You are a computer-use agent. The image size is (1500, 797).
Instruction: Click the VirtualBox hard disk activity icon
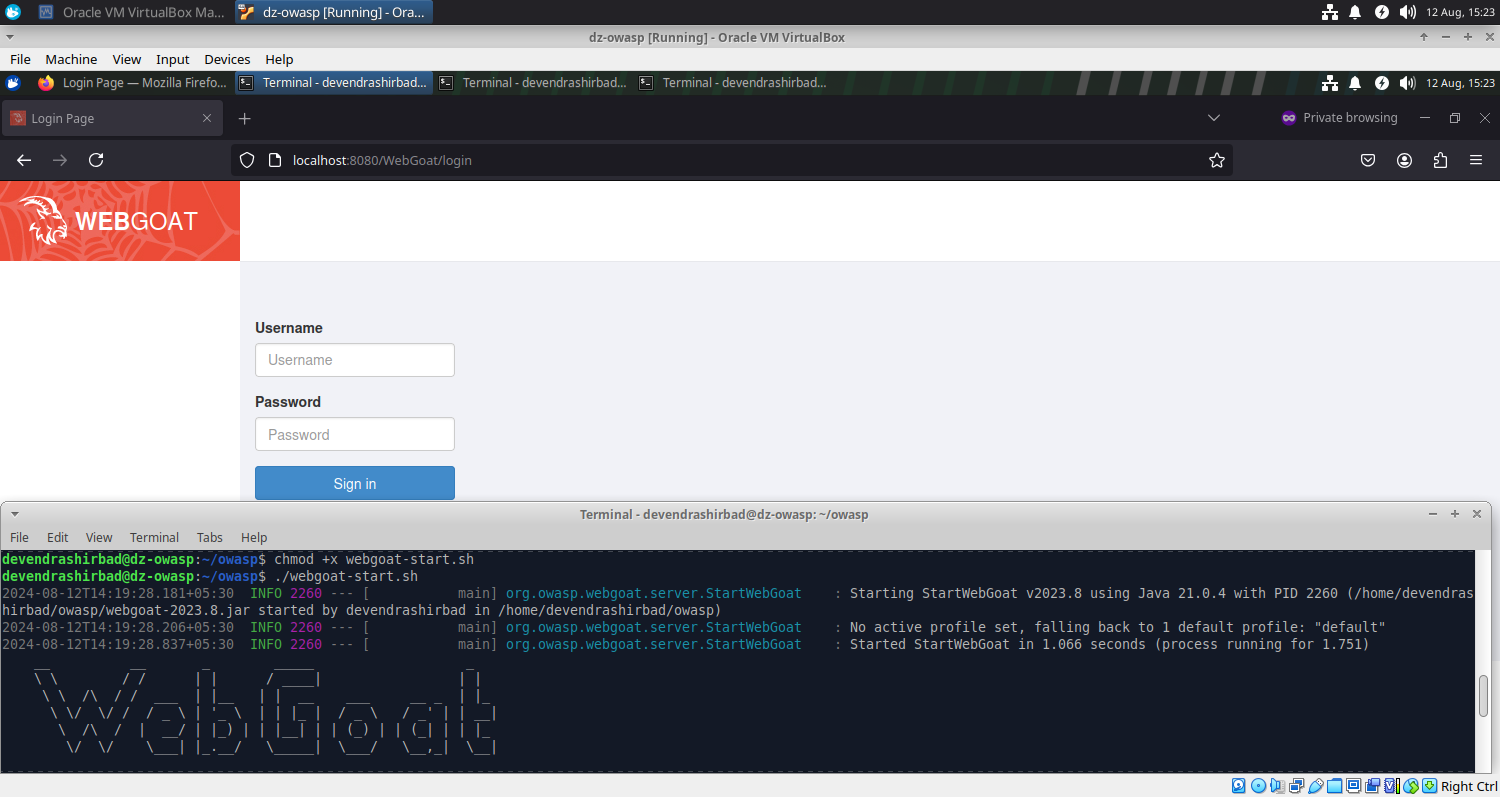pos(1238,786)
